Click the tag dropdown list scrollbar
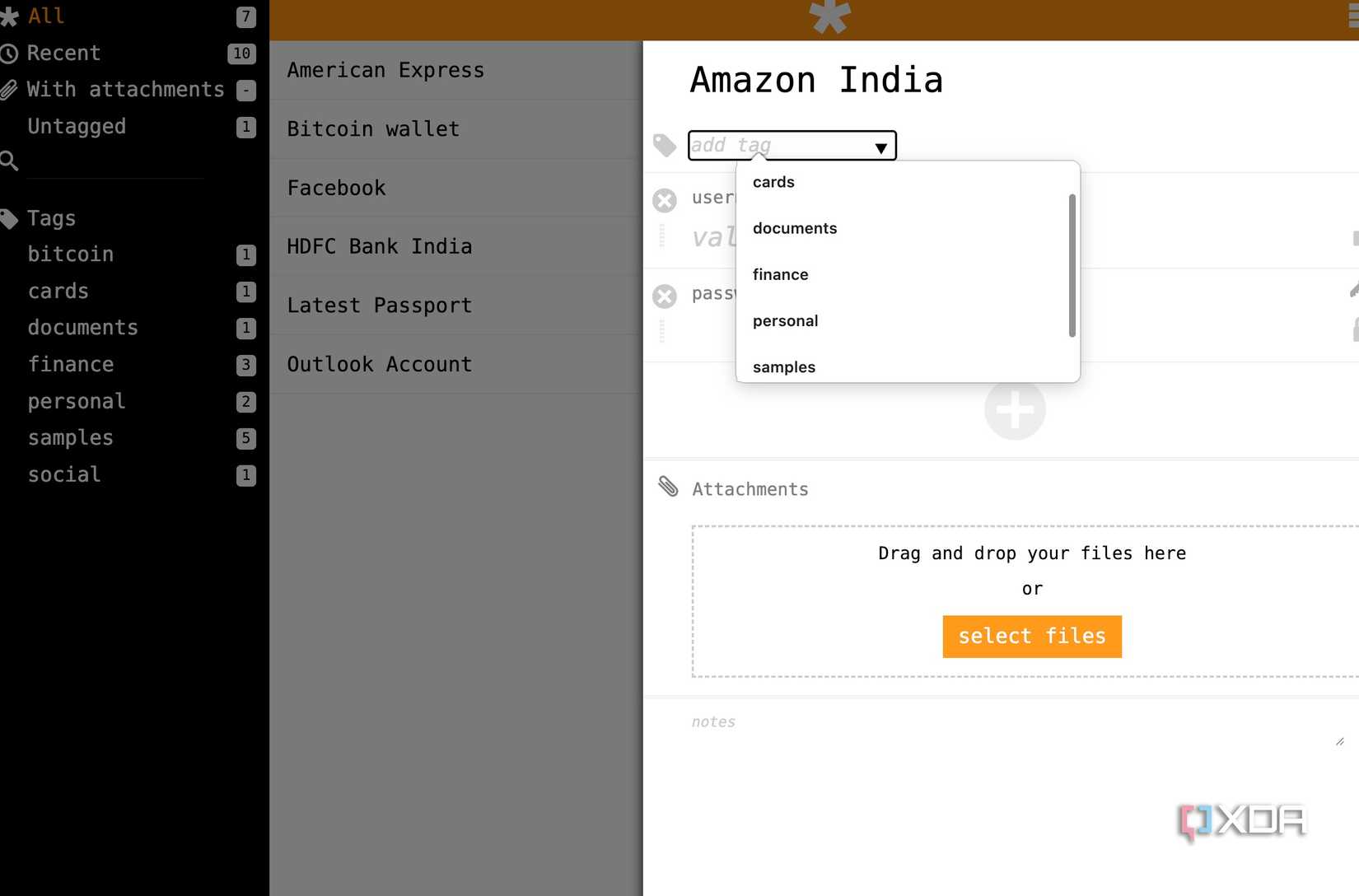 [x=1072, y=265]
